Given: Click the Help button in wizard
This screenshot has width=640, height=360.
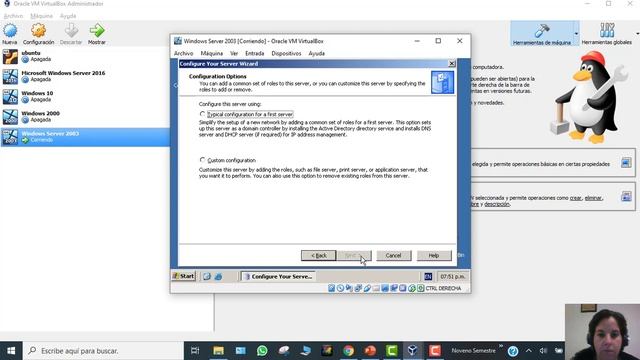Looking at the screenshot, I should tap(434, 256).
